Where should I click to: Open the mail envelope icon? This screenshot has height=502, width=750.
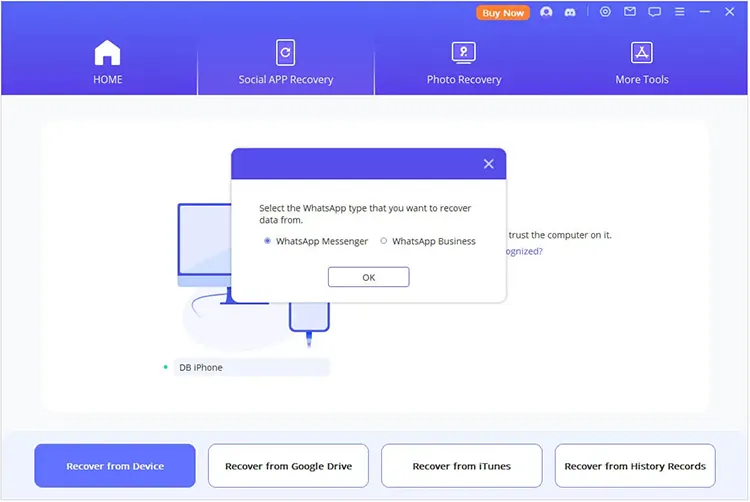click(x=630, y=12)
